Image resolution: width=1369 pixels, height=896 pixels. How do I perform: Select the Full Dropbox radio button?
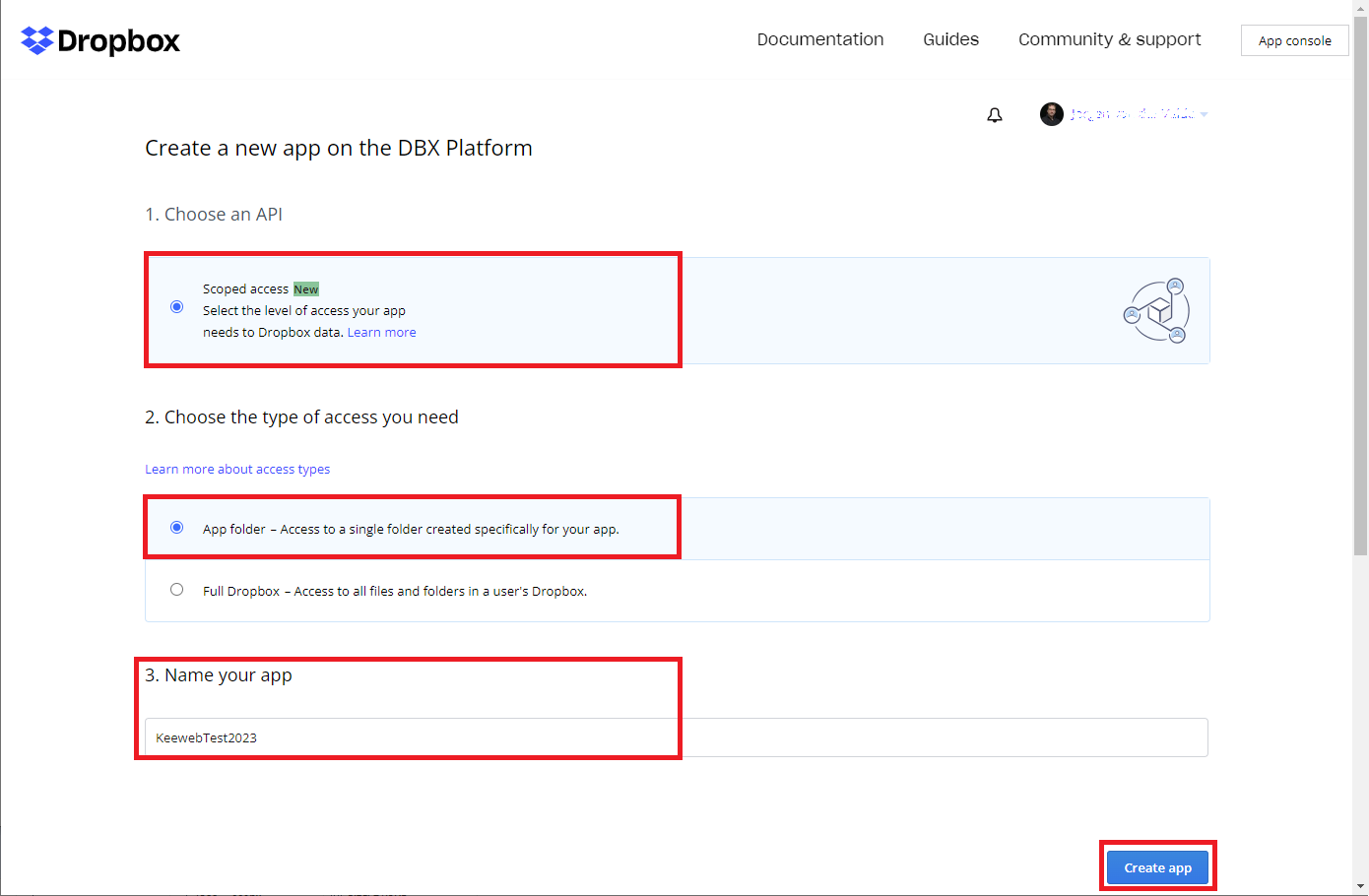[177, 590]
